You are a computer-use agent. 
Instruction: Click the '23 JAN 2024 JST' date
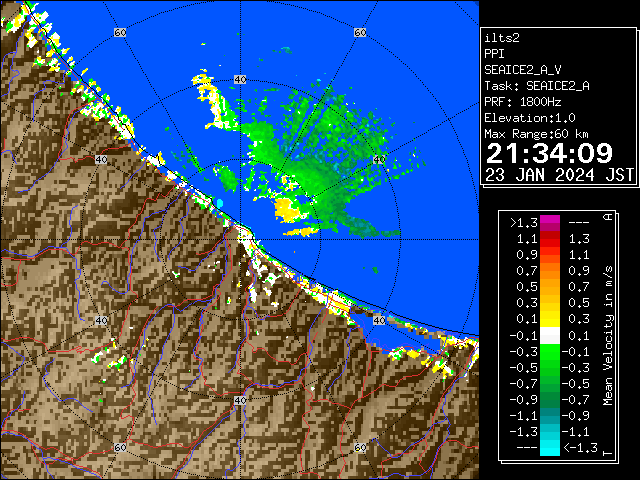559,175
